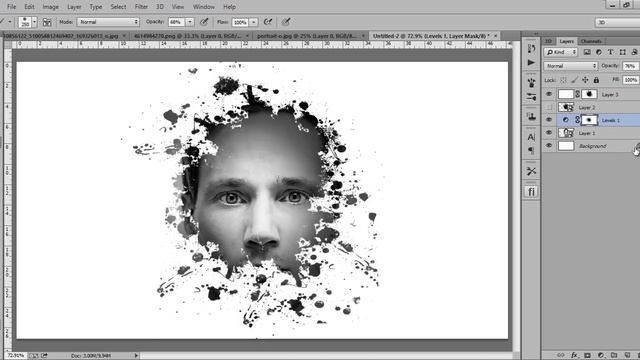Open the tool preset picker arrow

click(x=10, y=22)
